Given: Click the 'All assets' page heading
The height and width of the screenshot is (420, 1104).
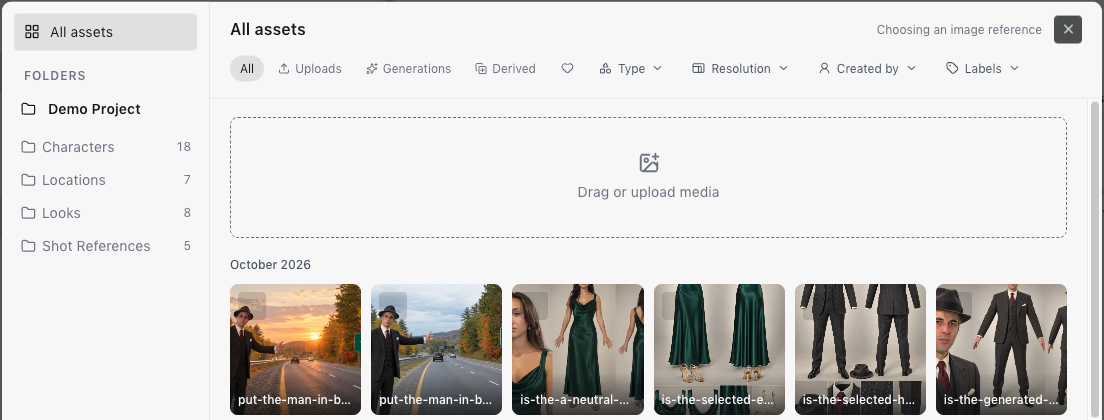Looking at the screenshot, I should [268, 30].
